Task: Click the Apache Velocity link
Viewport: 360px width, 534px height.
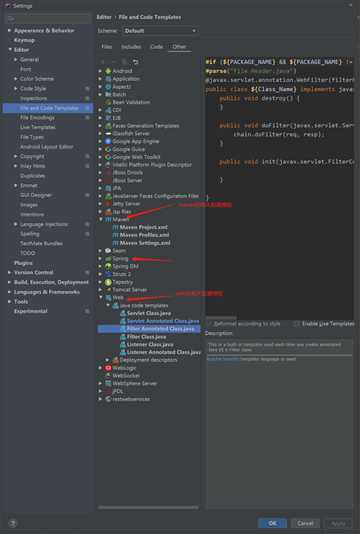Action: pos(223,359)
